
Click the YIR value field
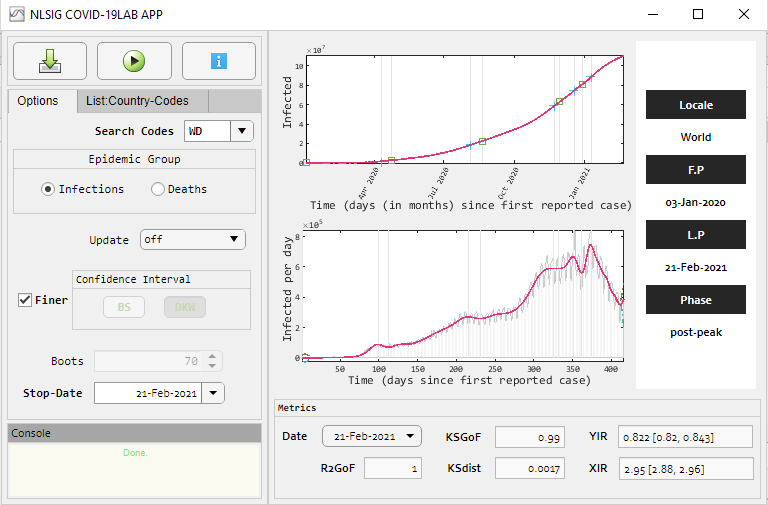(x=685, y=437)
